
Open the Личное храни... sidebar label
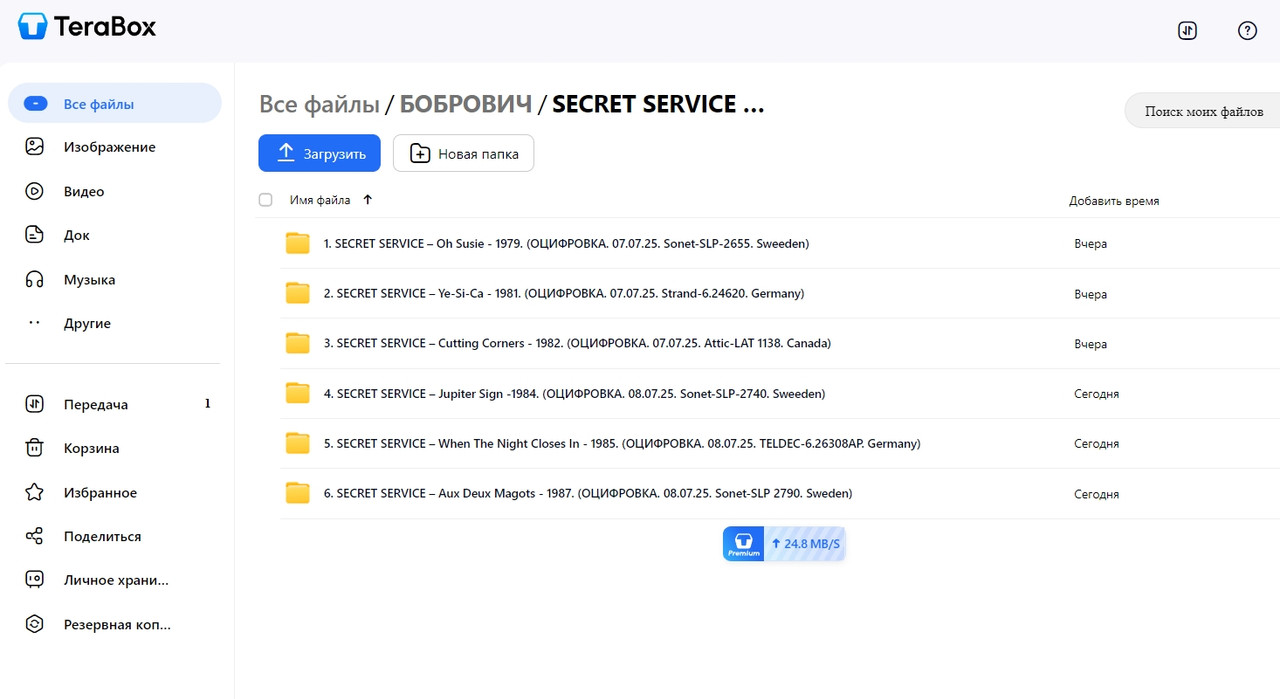click(x=116, y=580)
